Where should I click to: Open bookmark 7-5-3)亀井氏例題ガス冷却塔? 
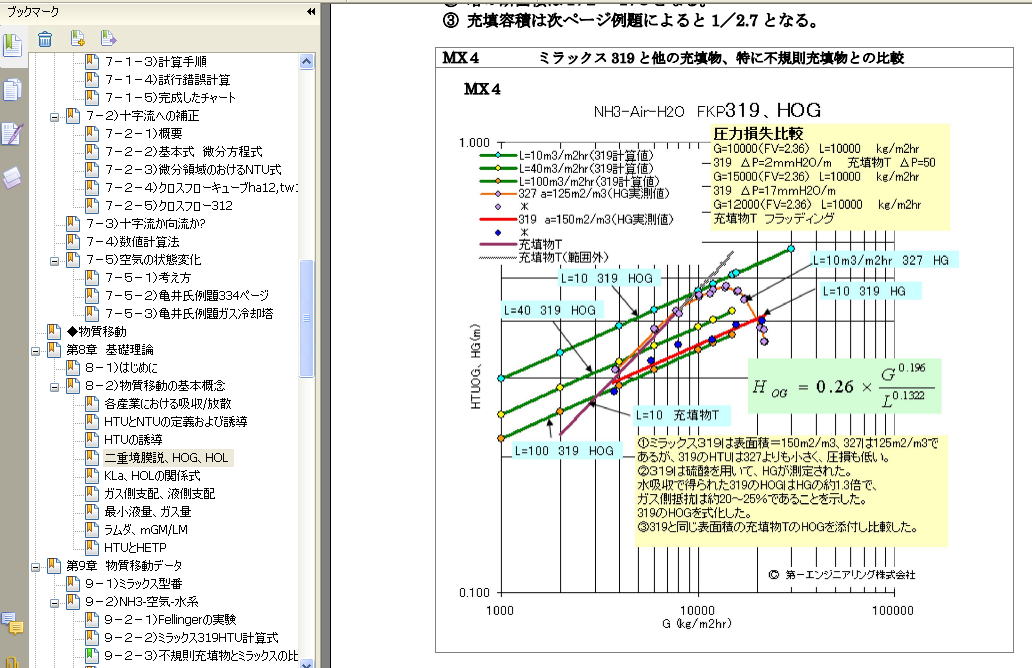tap(189, 313)
